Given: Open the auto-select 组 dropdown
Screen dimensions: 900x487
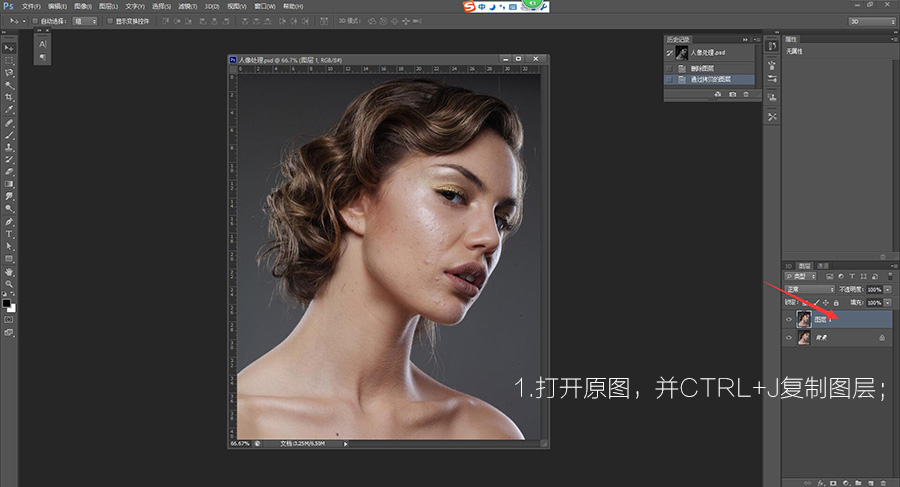Looking at the screenshot, I should [84, 20].
